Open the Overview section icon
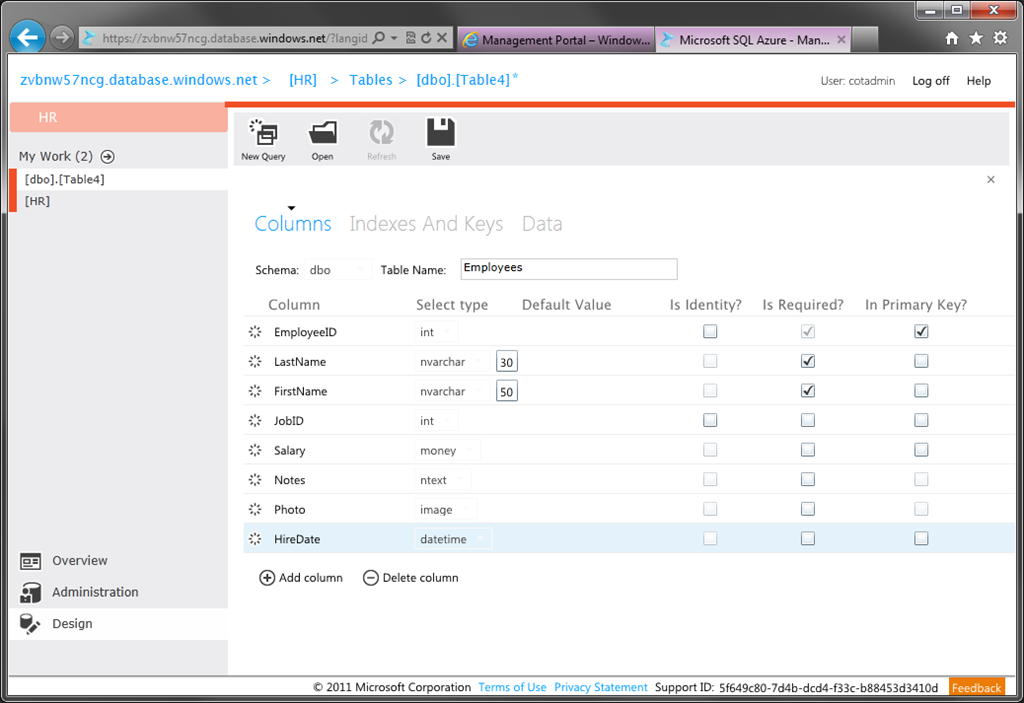This screenshot has width=1024, height=703. coord(30,561)
